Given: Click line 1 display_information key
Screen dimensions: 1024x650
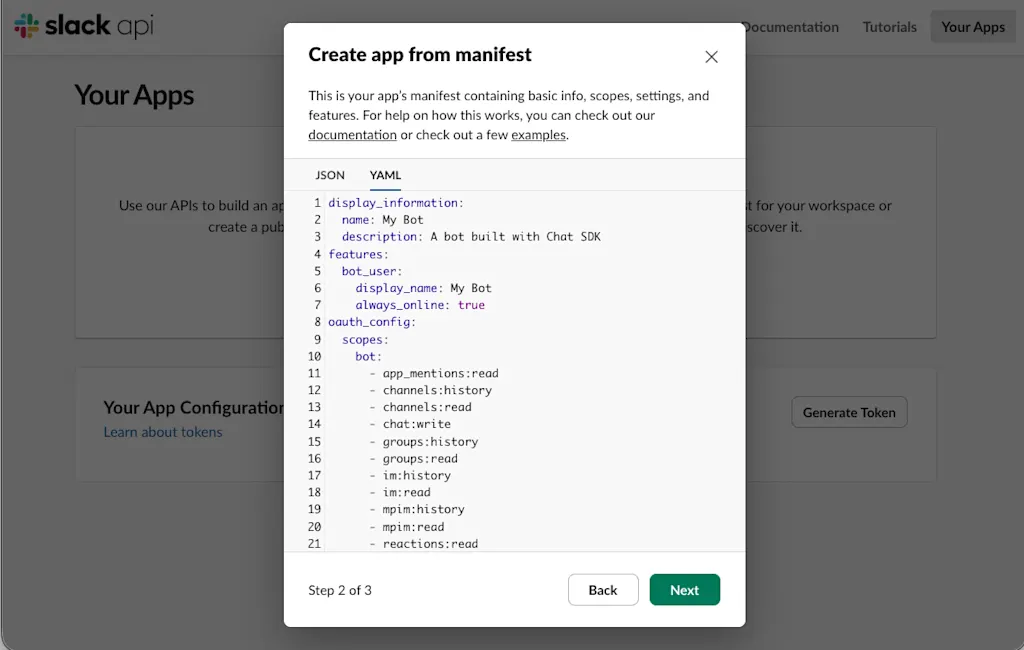Looking at the screenshot, I should click(x=396, y=203).
